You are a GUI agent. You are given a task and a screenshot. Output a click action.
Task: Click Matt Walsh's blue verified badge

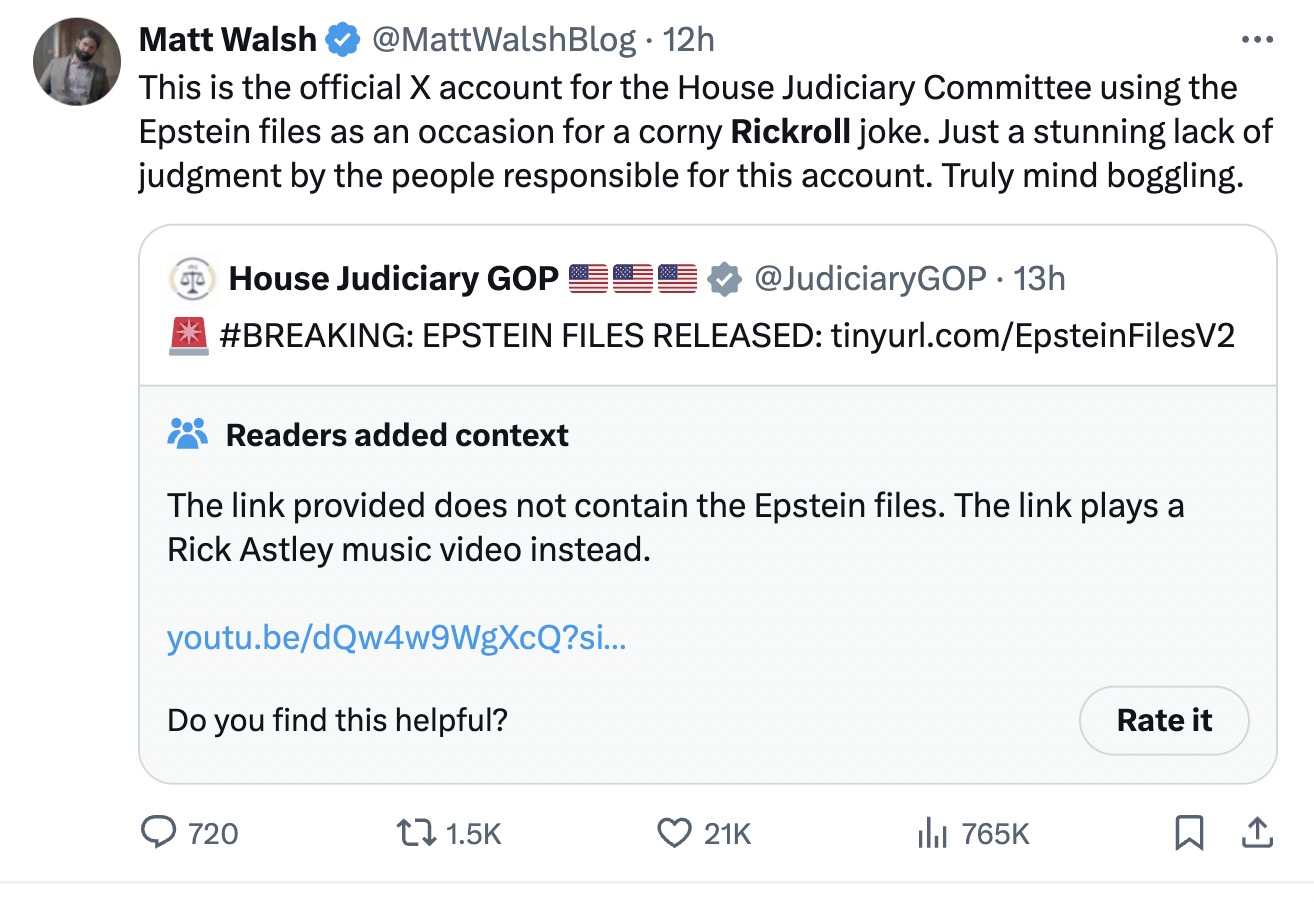[x=344, y=40]
